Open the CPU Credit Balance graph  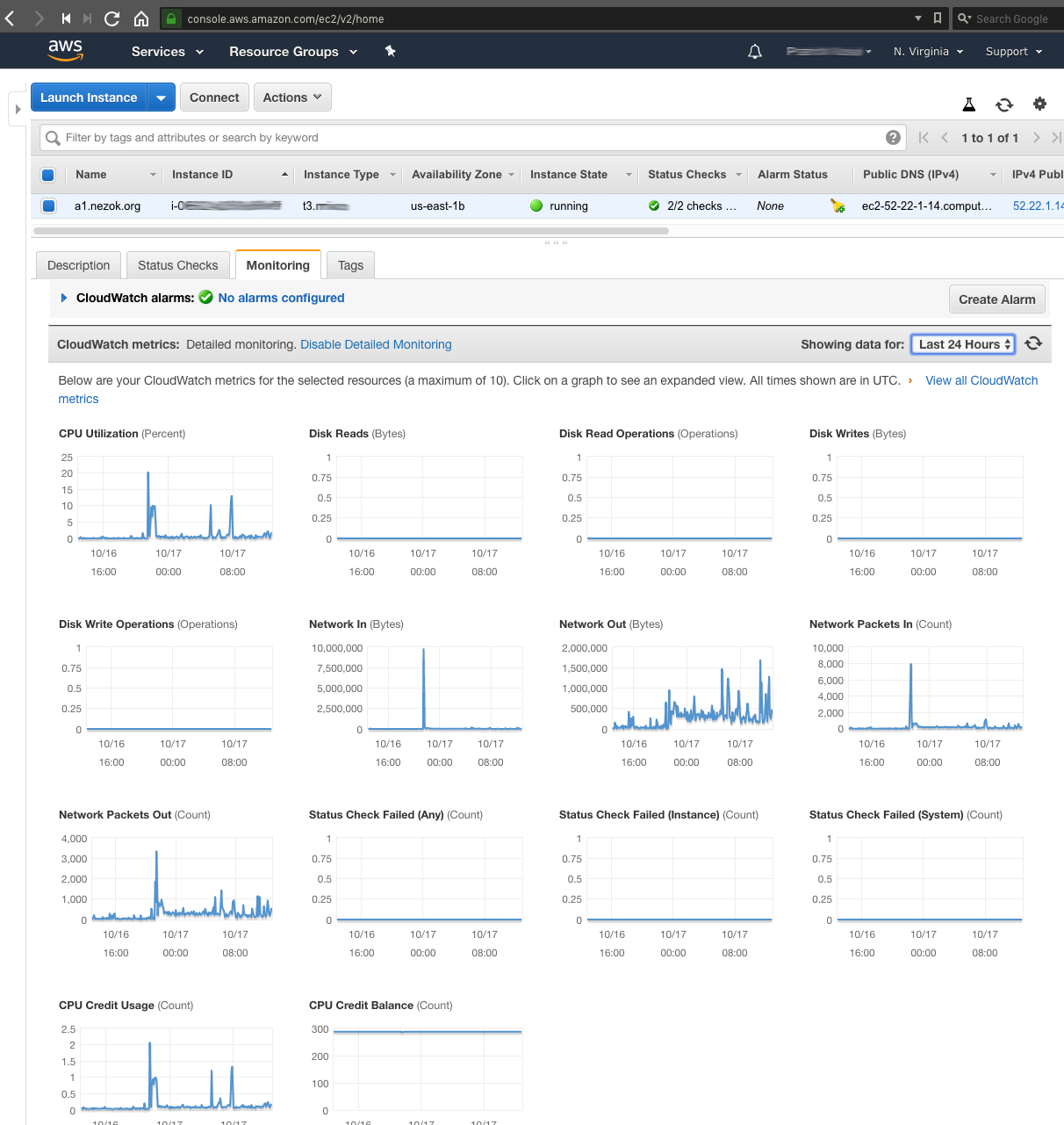pos(428,1070)
